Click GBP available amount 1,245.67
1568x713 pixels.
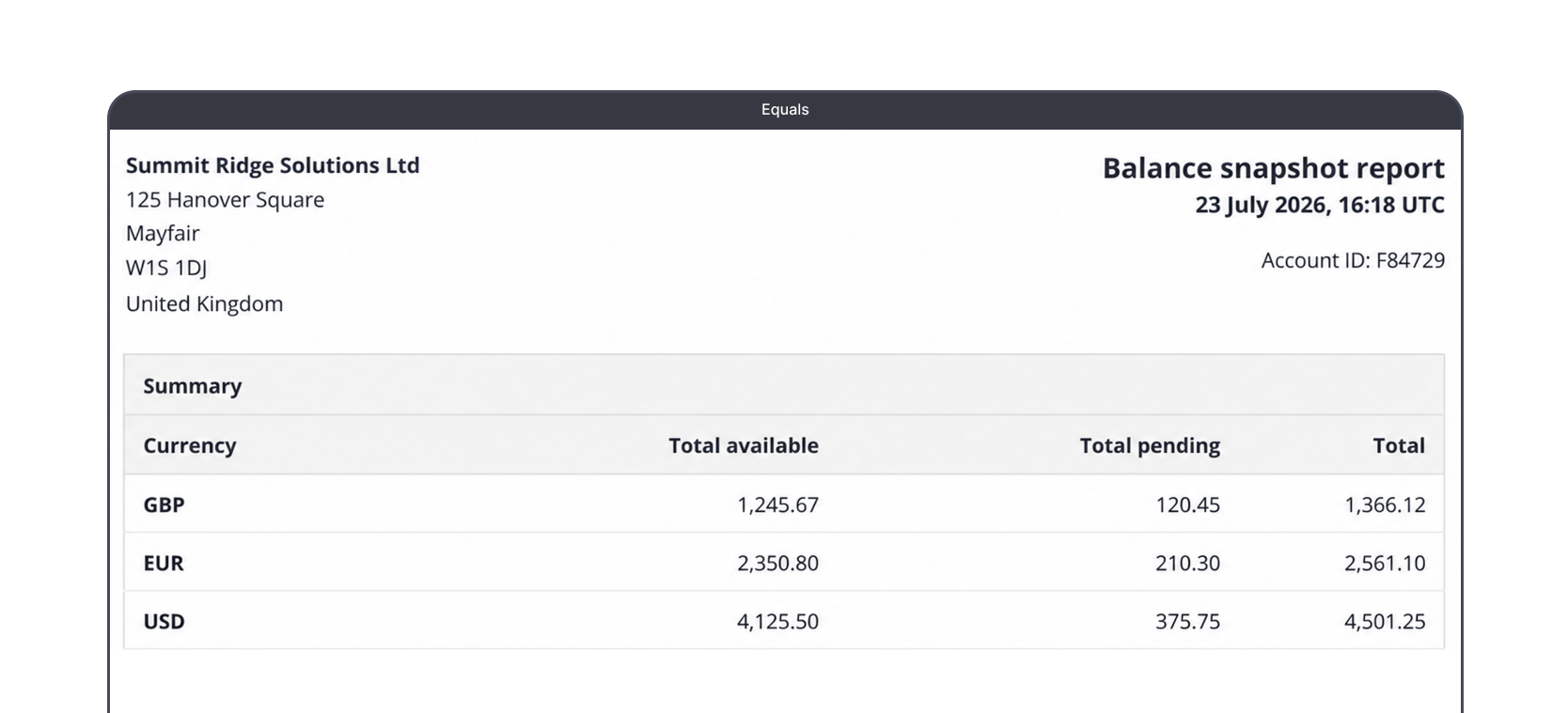click(777, 504)
